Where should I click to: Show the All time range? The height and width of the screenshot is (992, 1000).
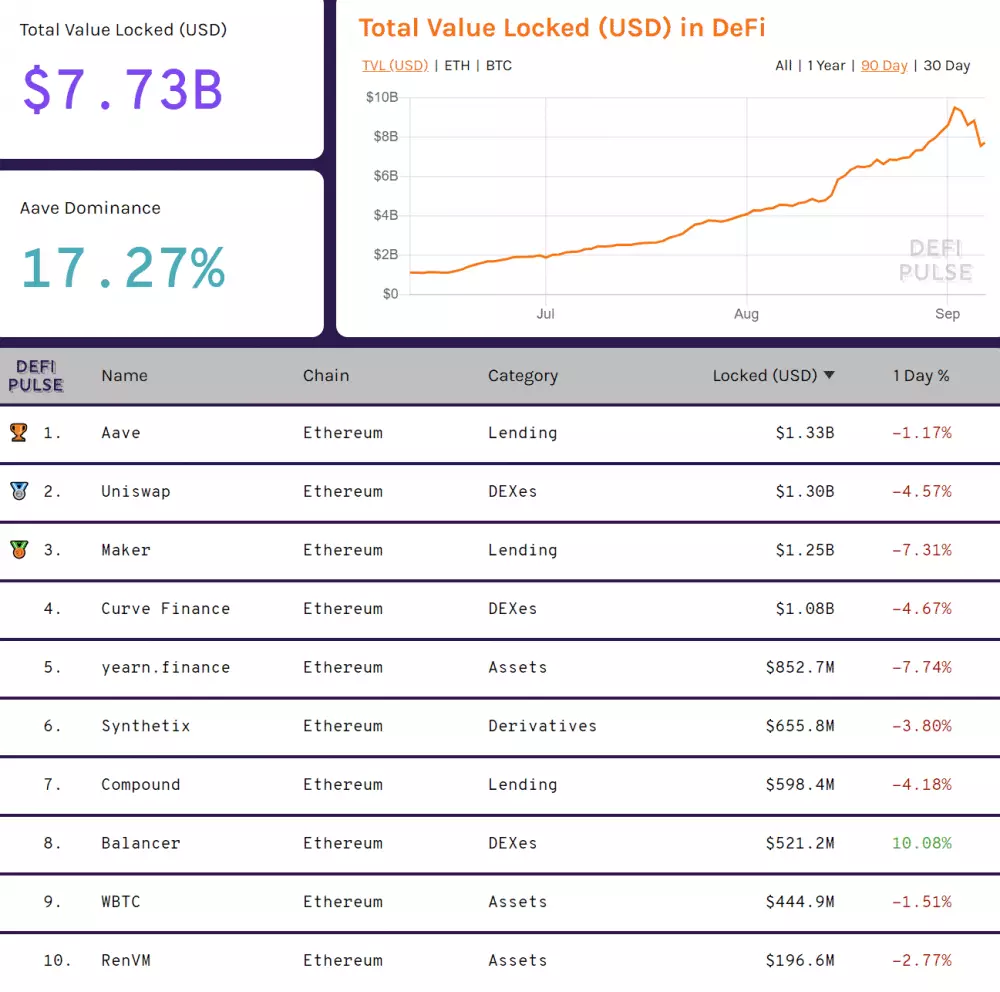pyautogui.click(x=783, y=66)
